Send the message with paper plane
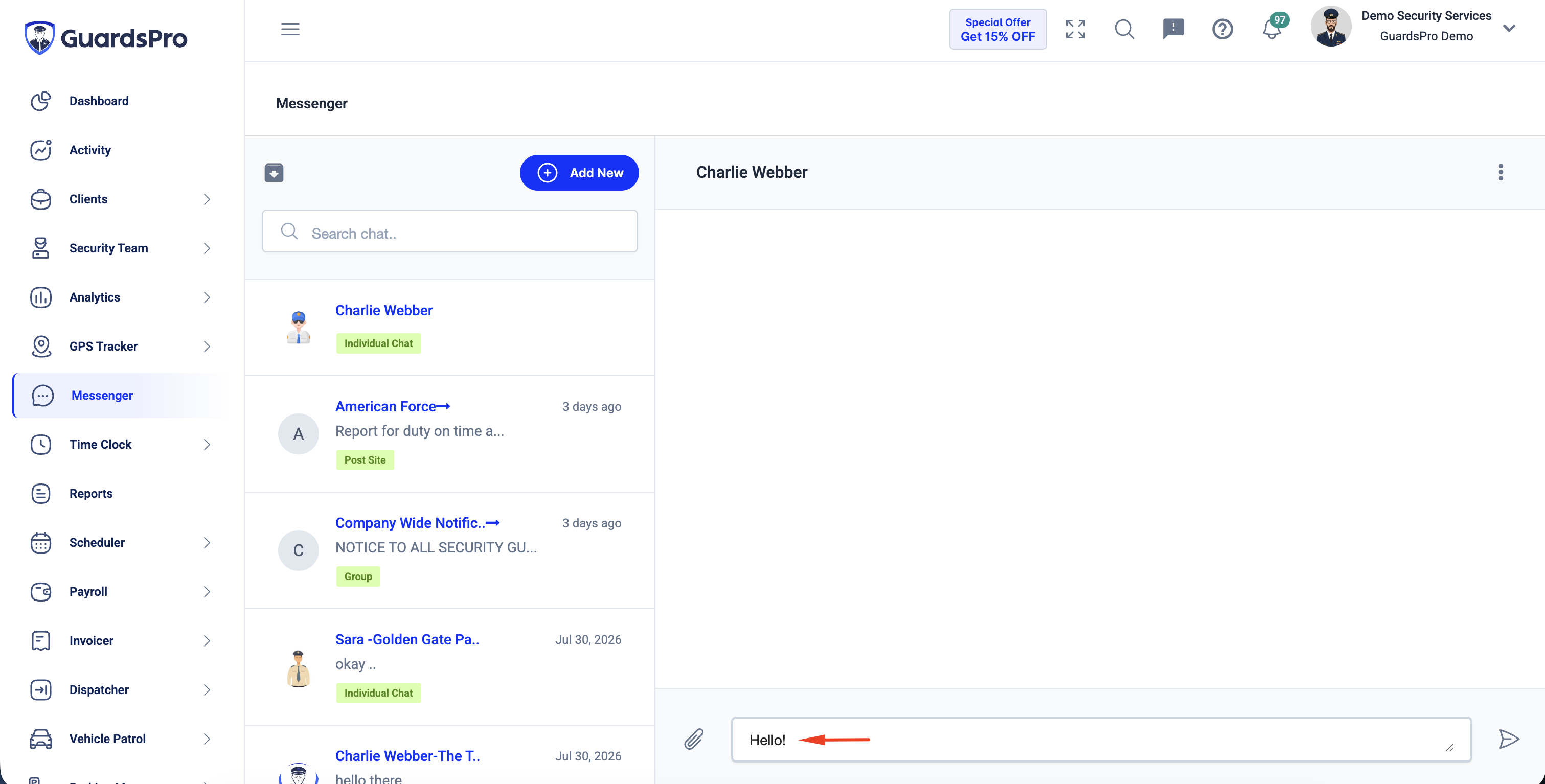The image size is (1545, 784). click(x=1509, y=740)
